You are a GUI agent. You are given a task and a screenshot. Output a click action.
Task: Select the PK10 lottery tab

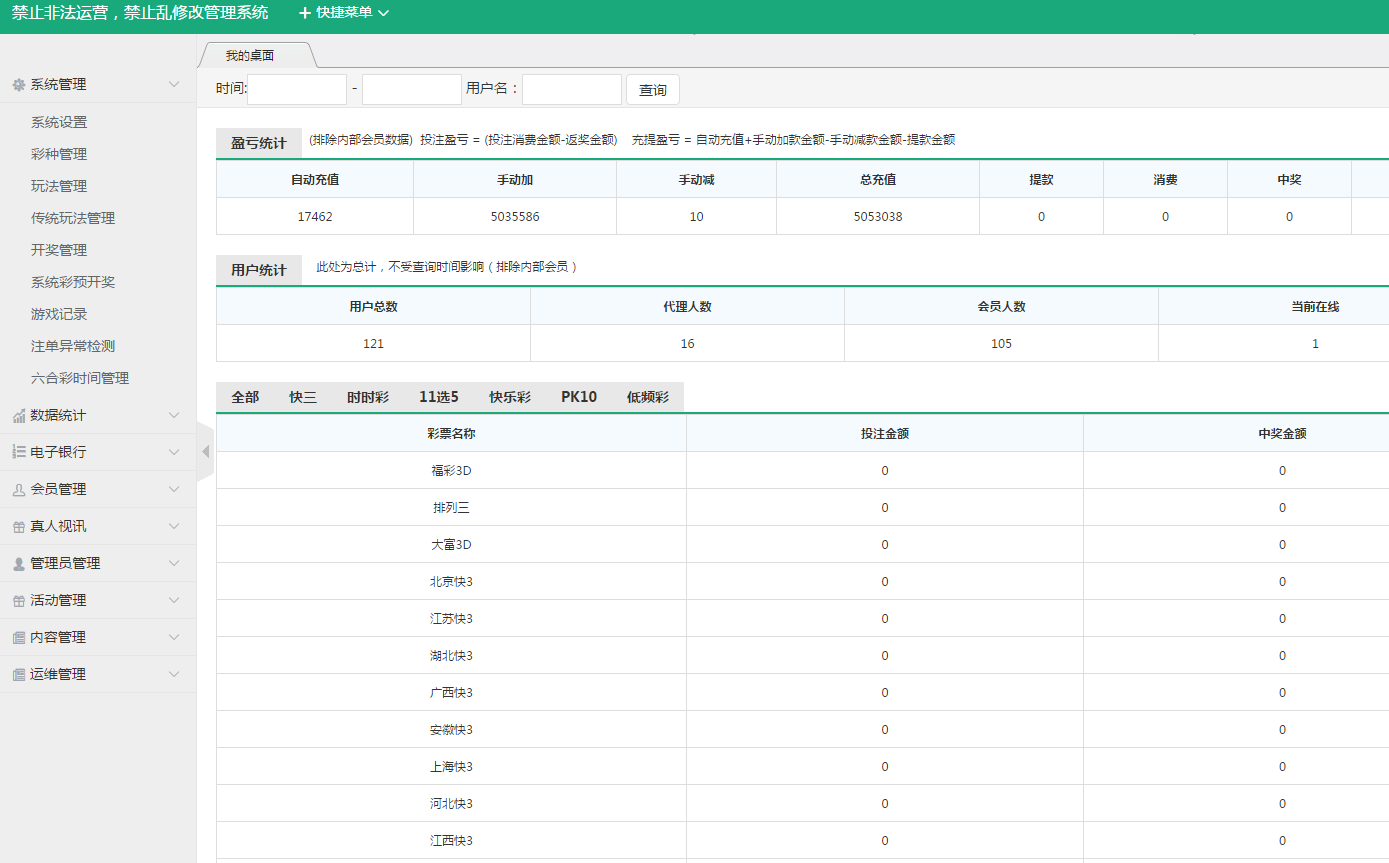pyautogui.click(x=578, y=397)
